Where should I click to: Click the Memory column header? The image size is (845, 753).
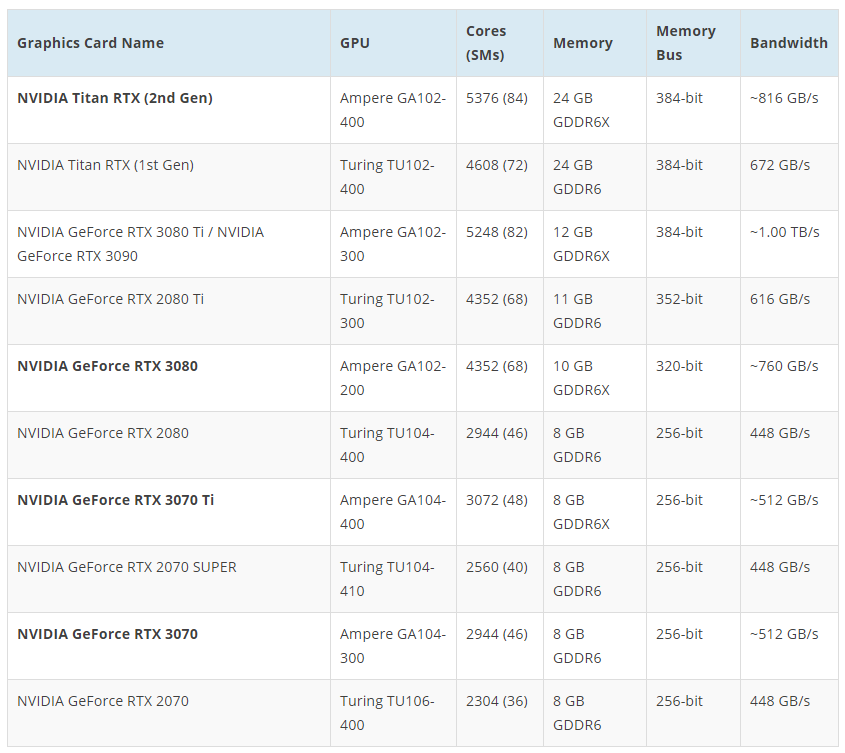[583, 43]
